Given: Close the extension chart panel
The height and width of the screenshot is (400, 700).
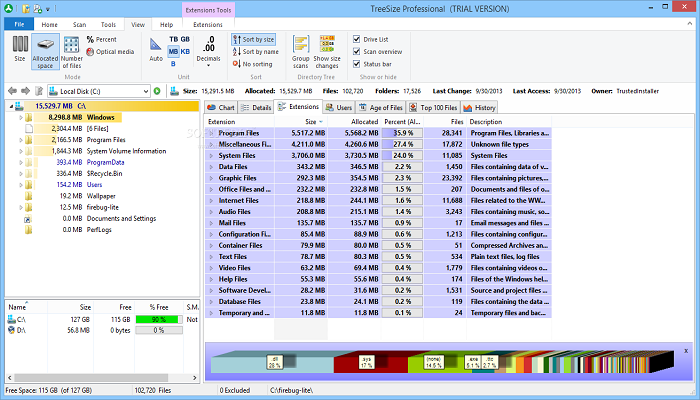Looking at the screenshot, I should [686, 351].
